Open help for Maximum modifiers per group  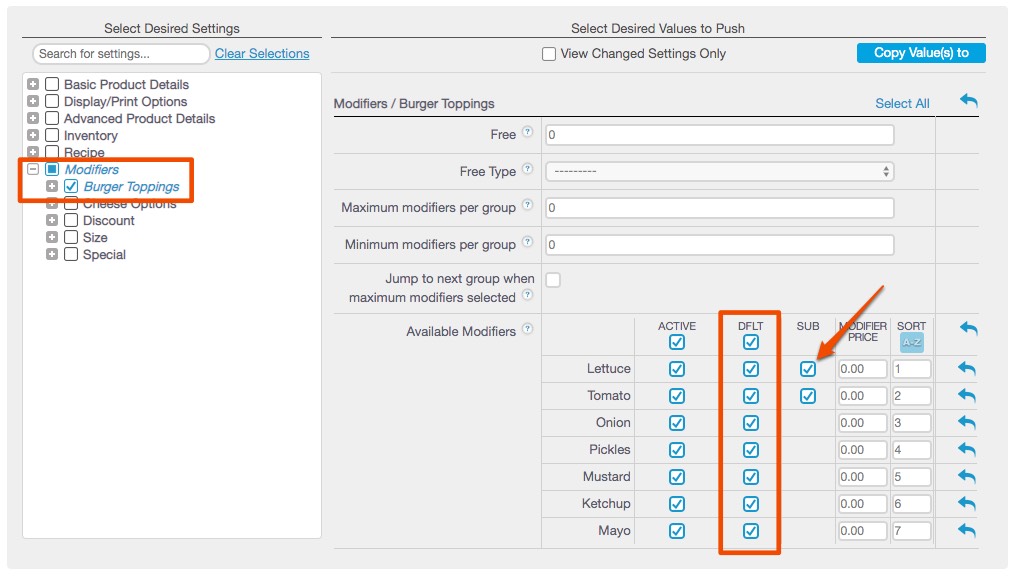click(530, 205)
